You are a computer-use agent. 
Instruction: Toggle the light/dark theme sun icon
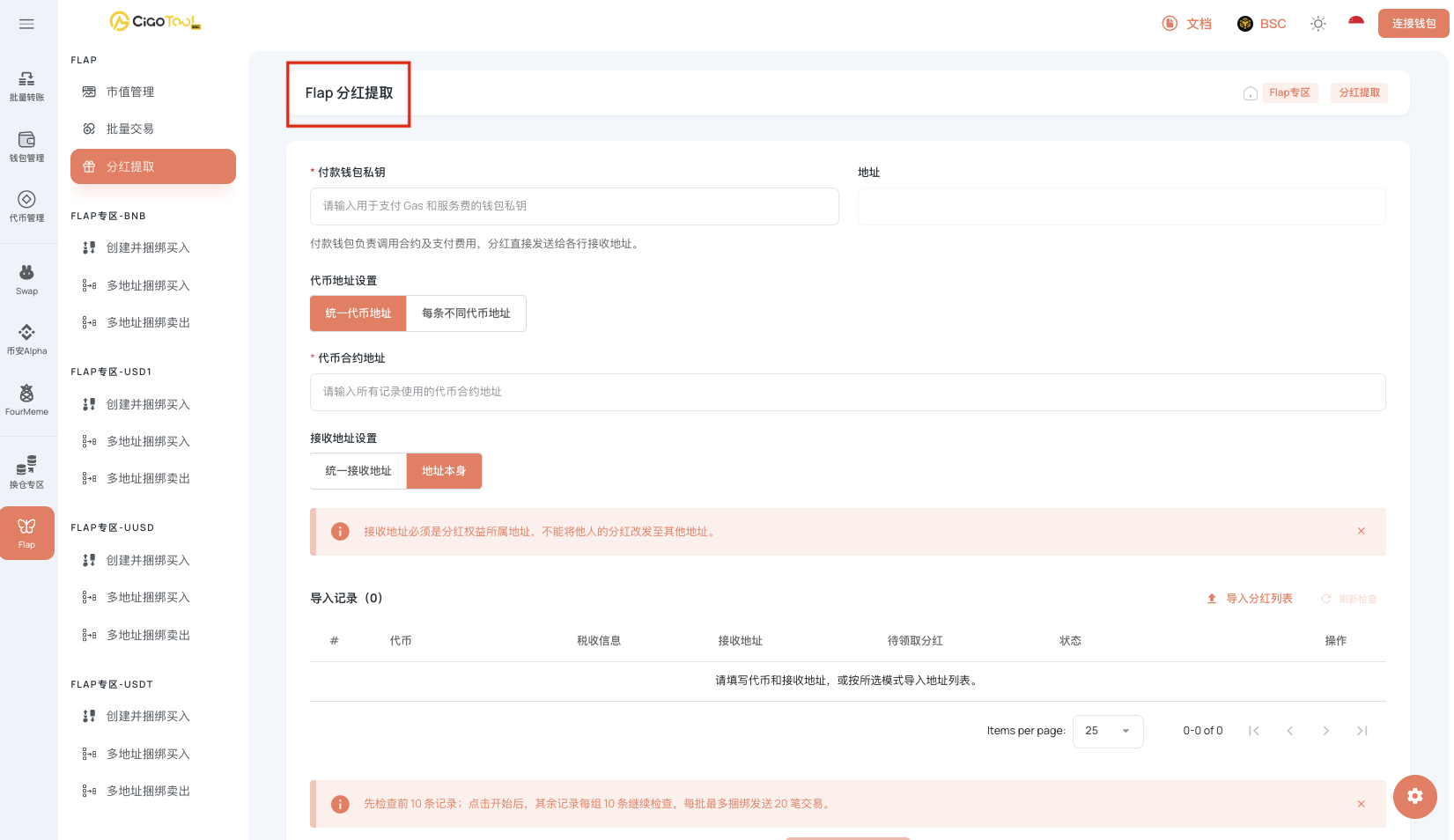tap(1318, 24)
